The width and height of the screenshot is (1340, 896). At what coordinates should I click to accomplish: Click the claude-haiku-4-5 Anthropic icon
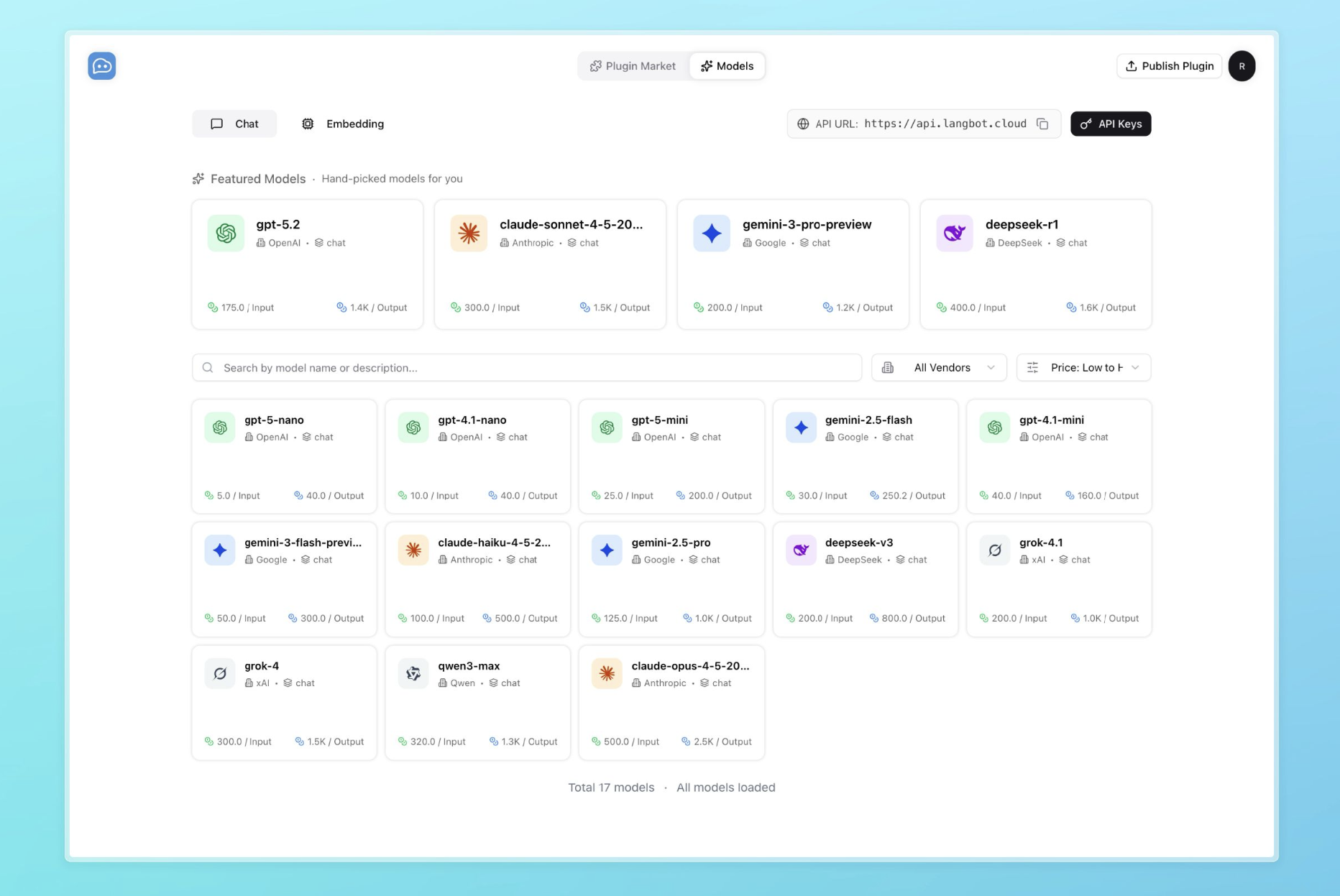(413, 550)
